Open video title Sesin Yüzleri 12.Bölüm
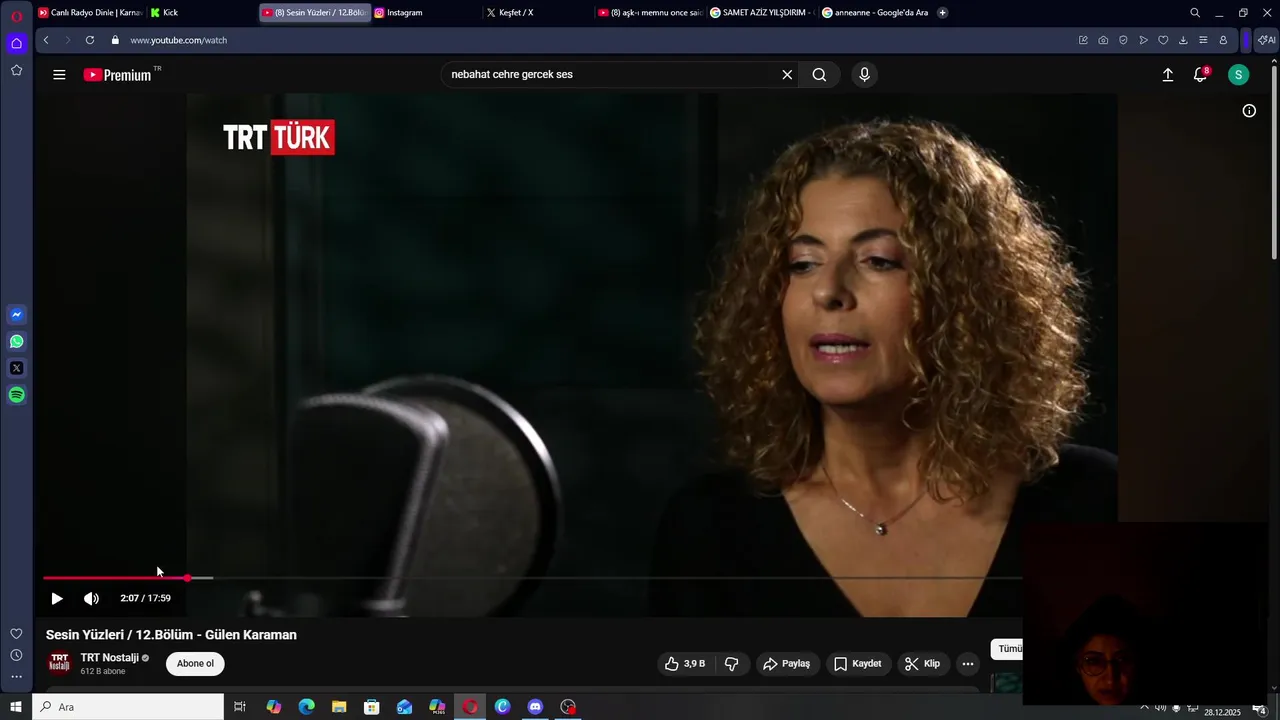This screenshot has width=1280, height=720. pyautogui.click(x=171, y=635)
